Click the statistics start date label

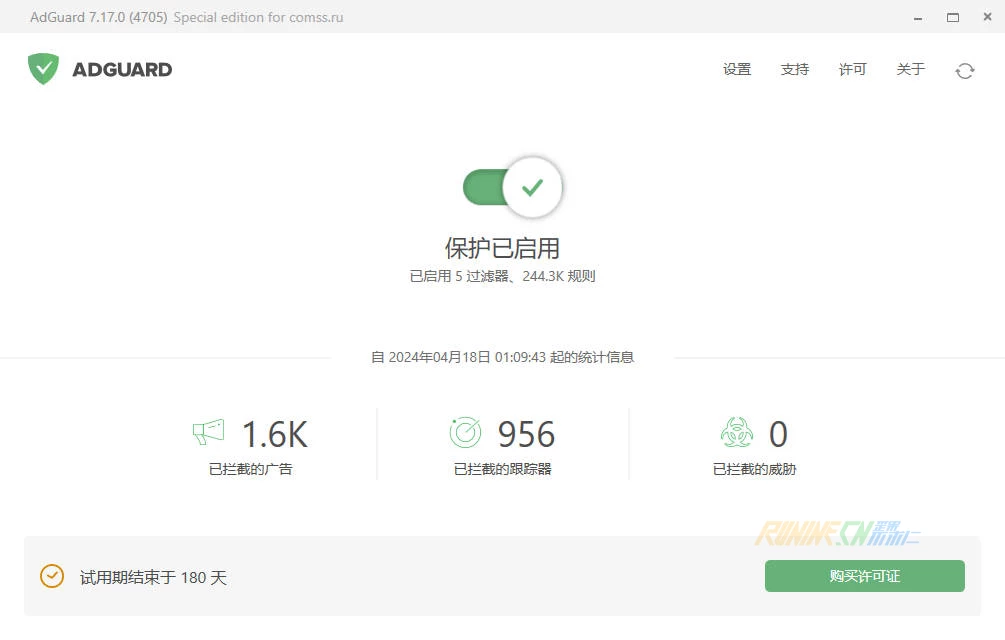[502, 357]
